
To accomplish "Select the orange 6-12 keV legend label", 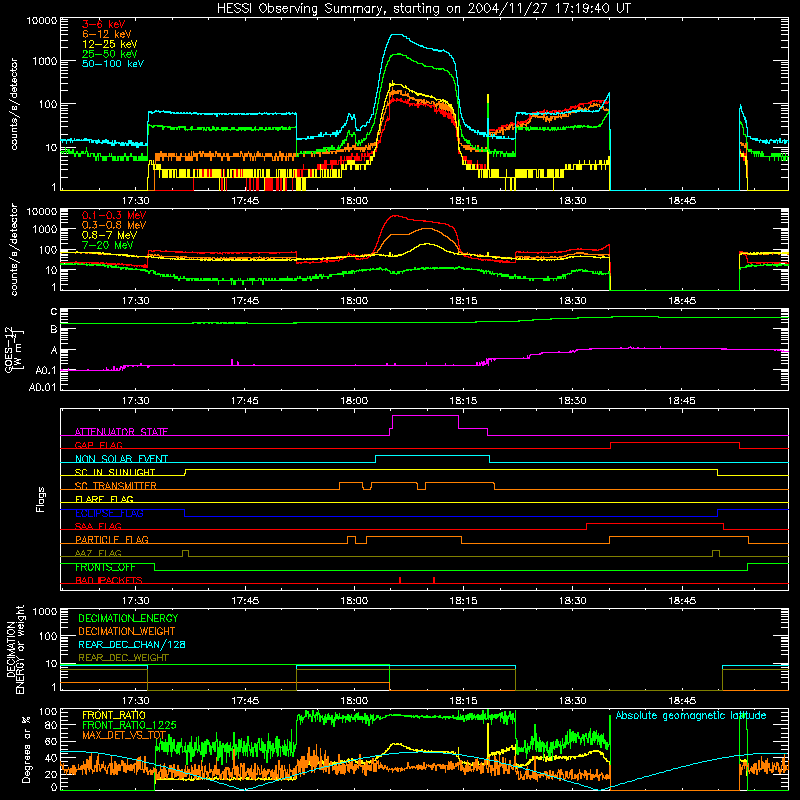I will click(x=107, y=34).
